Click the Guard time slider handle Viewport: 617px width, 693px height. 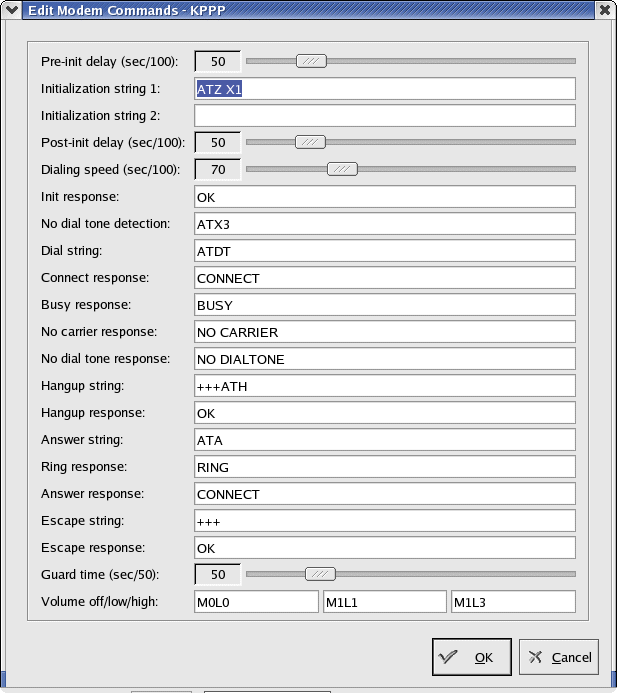coord(320,574)
